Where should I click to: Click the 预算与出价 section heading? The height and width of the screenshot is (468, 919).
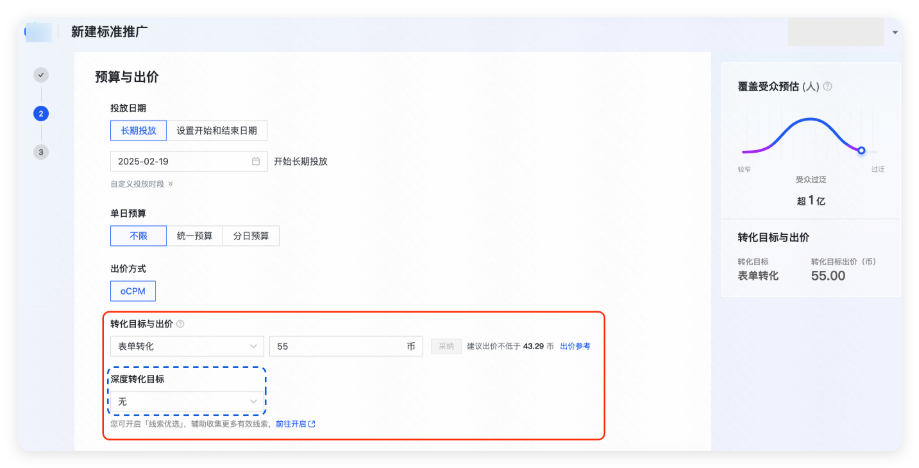pos(127,77)
